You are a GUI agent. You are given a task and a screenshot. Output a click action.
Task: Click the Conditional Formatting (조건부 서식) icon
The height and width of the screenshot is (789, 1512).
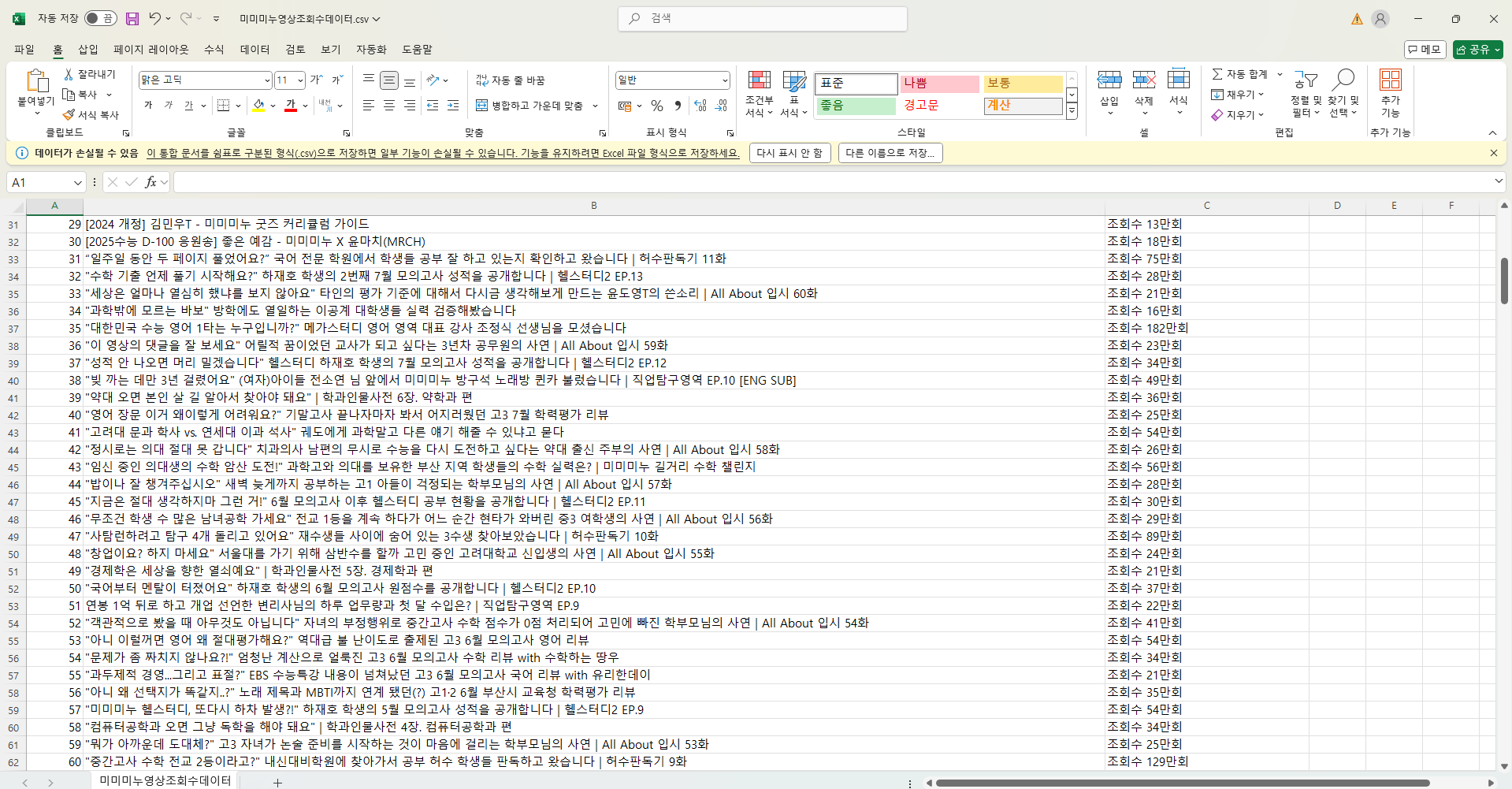tap(759, 81)
